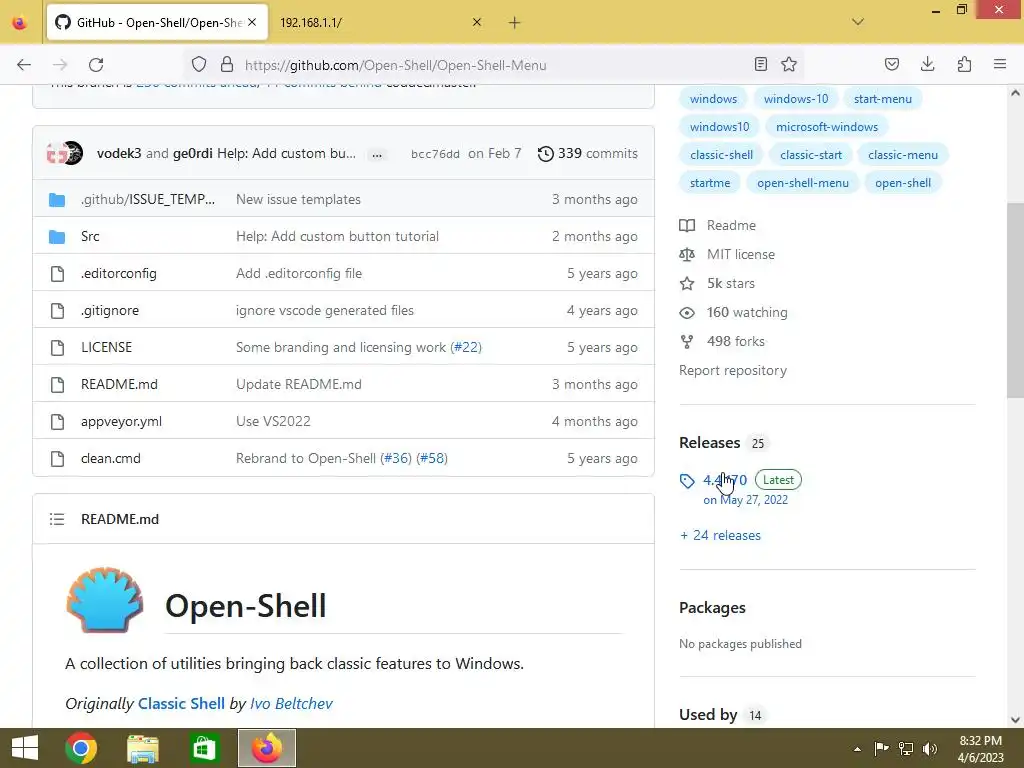Show hidden tray icons arrow
The height and width of the screenshot is (768, 1024).
(857, 749)
